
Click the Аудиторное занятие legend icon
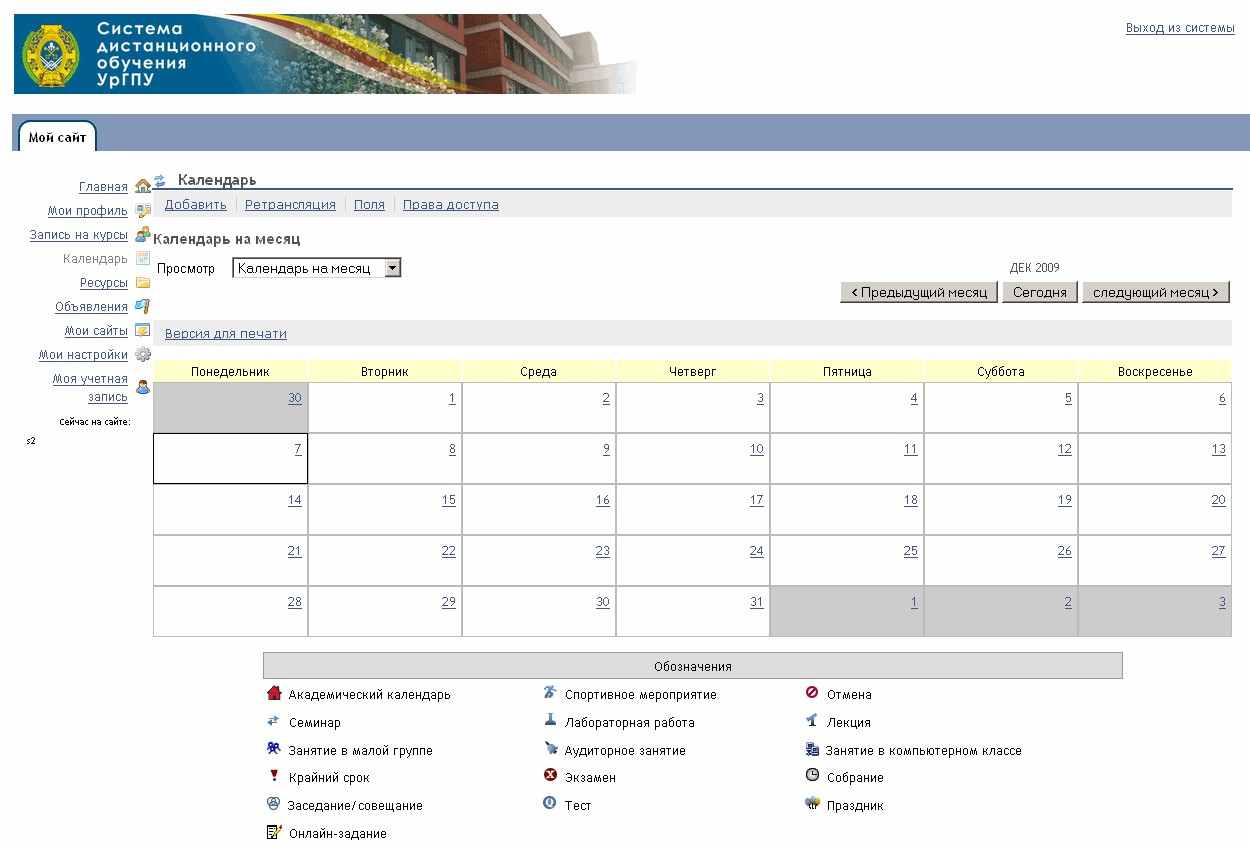(x=550, y=748)
